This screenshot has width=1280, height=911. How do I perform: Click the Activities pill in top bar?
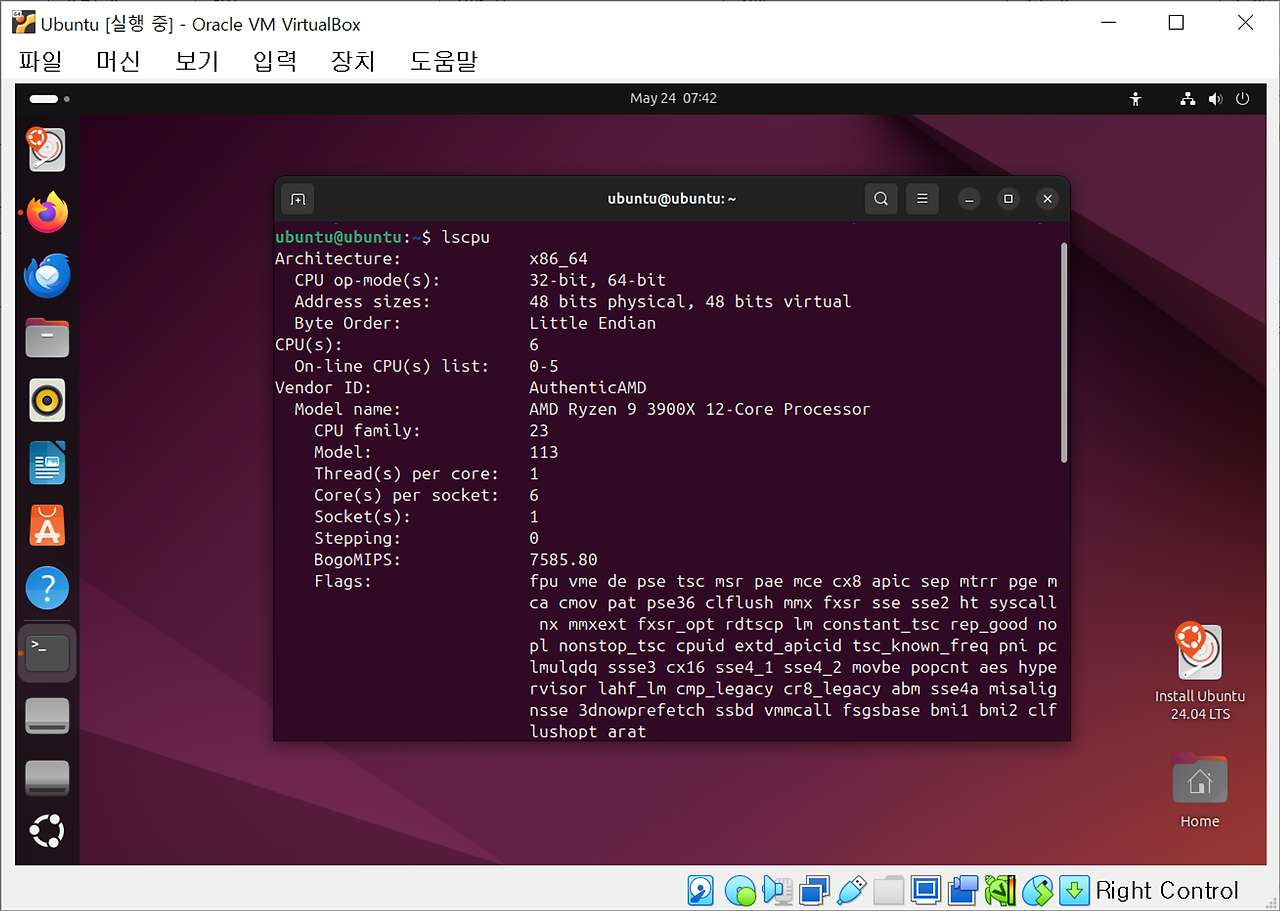[49, 99]
